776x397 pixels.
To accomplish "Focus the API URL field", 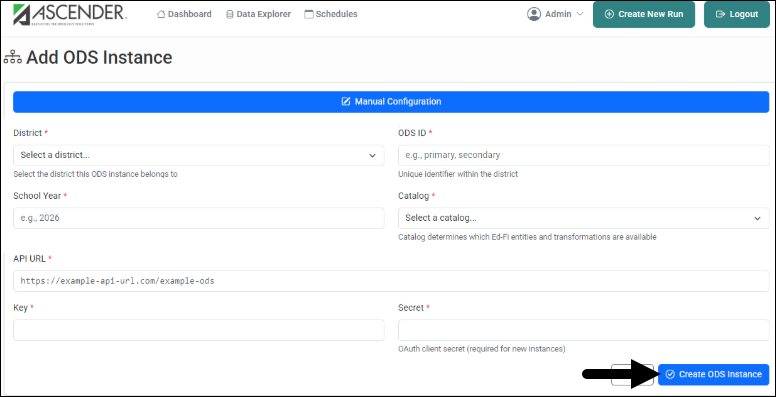I will coord(391,281).
